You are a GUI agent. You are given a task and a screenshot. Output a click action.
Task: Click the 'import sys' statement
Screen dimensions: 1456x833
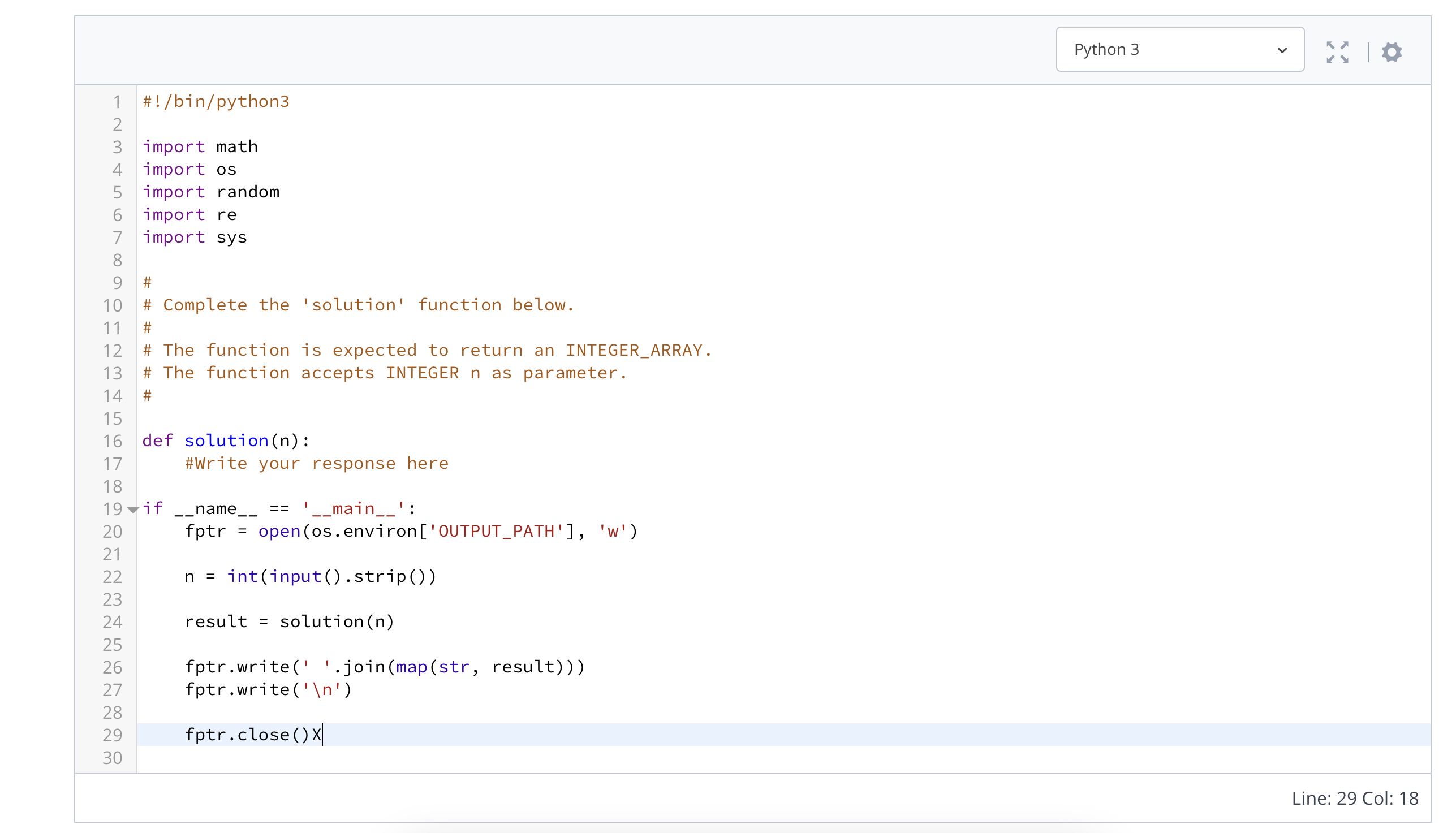(195, 237)
